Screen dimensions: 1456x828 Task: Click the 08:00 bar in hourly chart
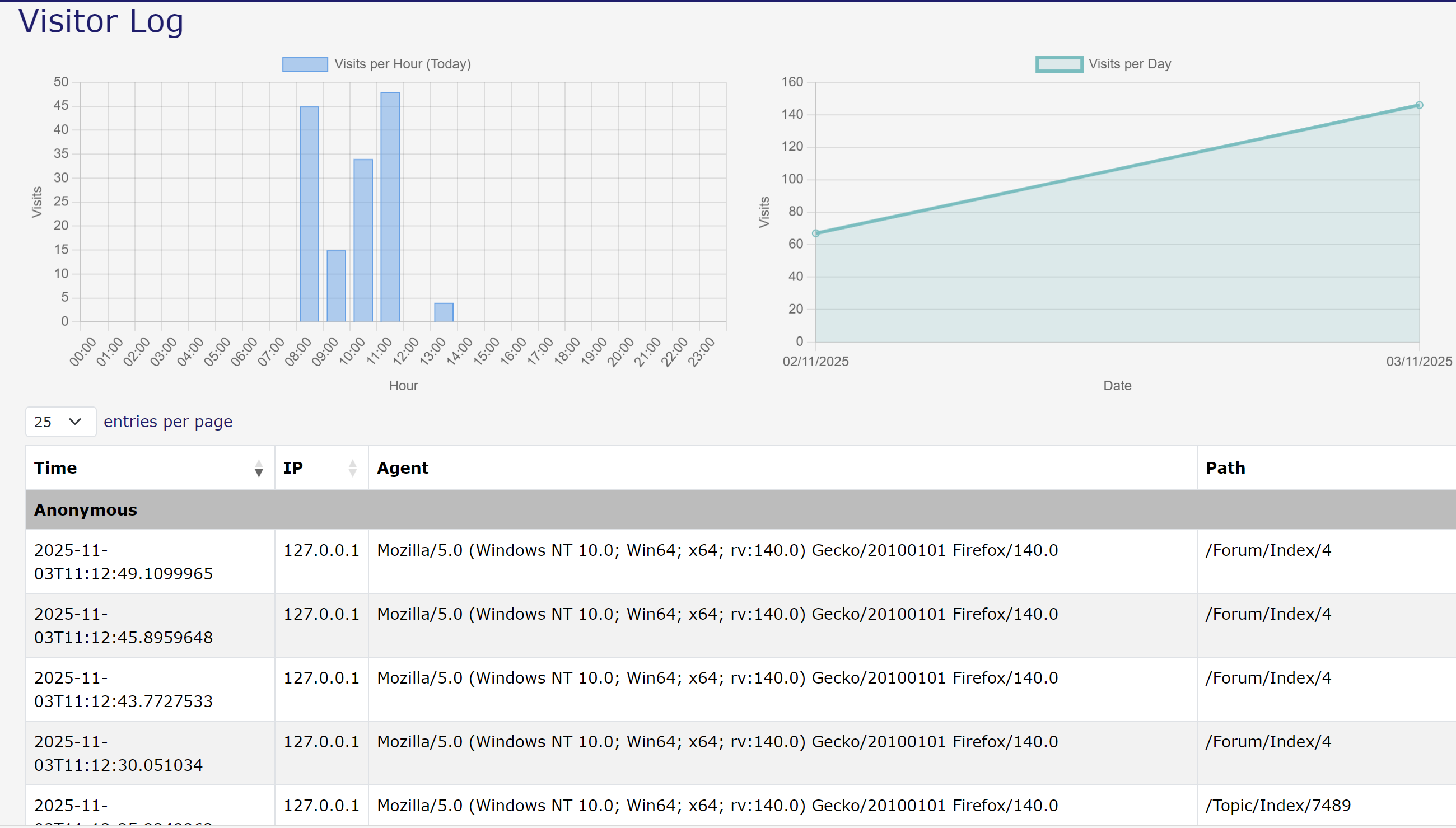click(309, 214)
